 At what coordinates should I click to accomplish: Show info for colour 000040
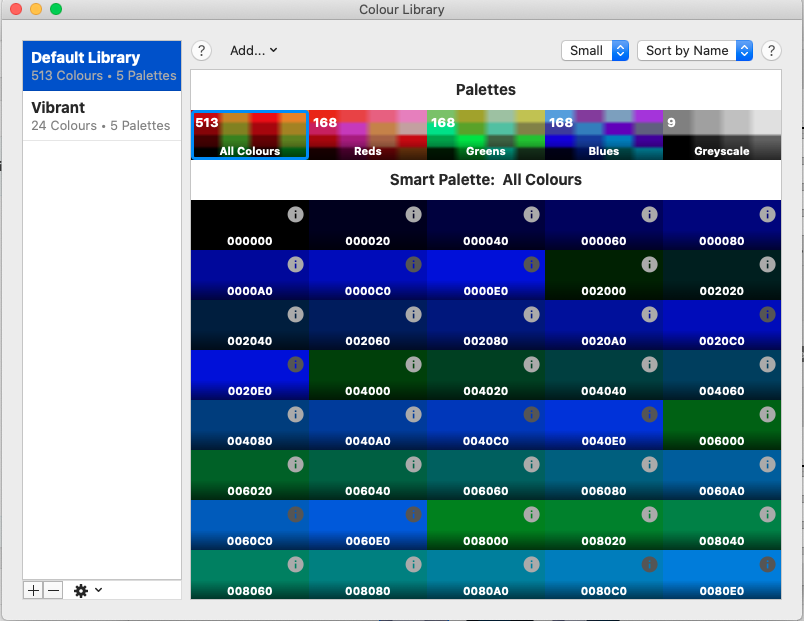(x=531, y=214)
